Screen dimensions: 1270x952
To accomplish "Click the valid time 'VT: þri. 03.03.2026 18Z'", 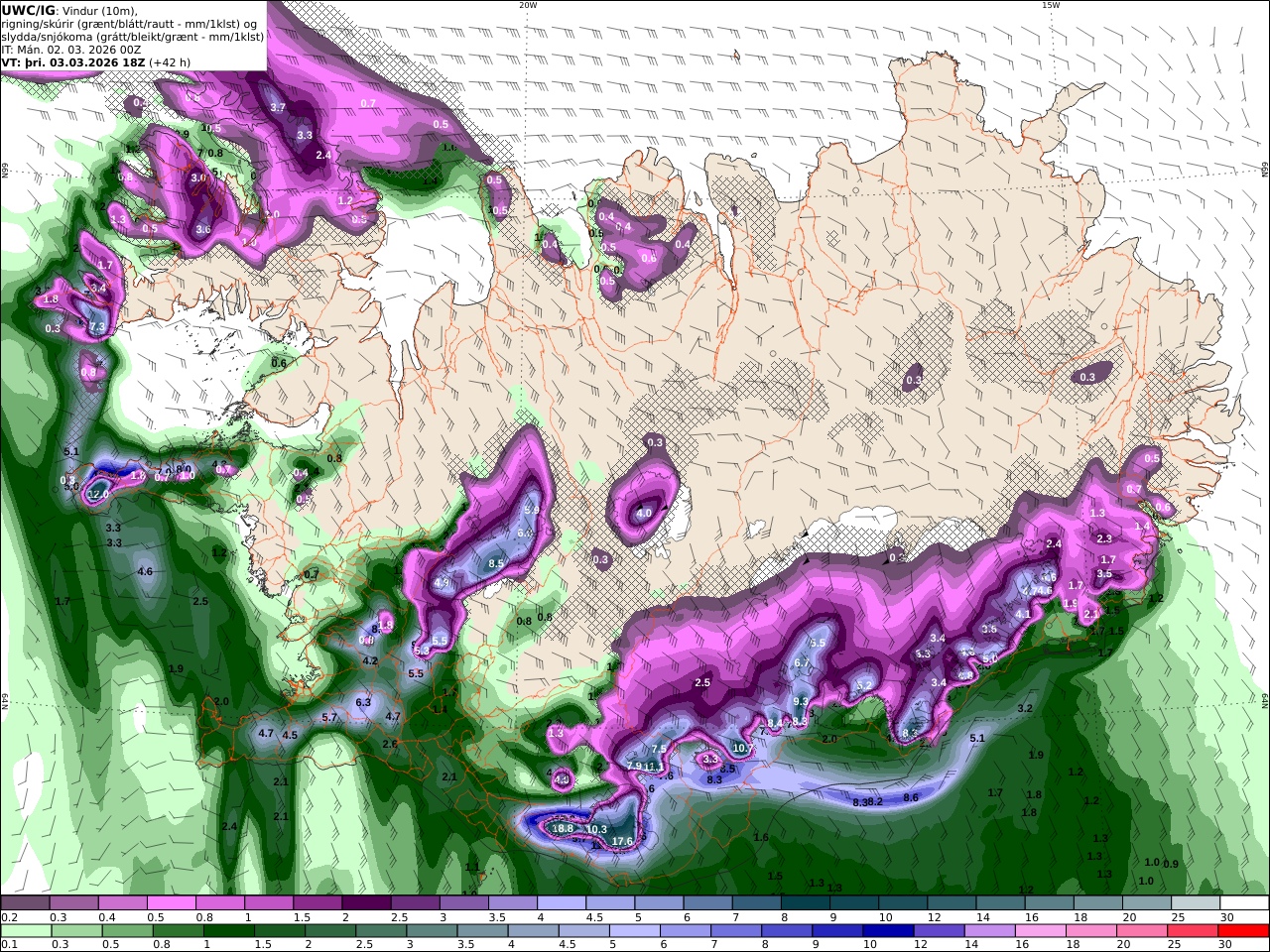I will (73, 61).
